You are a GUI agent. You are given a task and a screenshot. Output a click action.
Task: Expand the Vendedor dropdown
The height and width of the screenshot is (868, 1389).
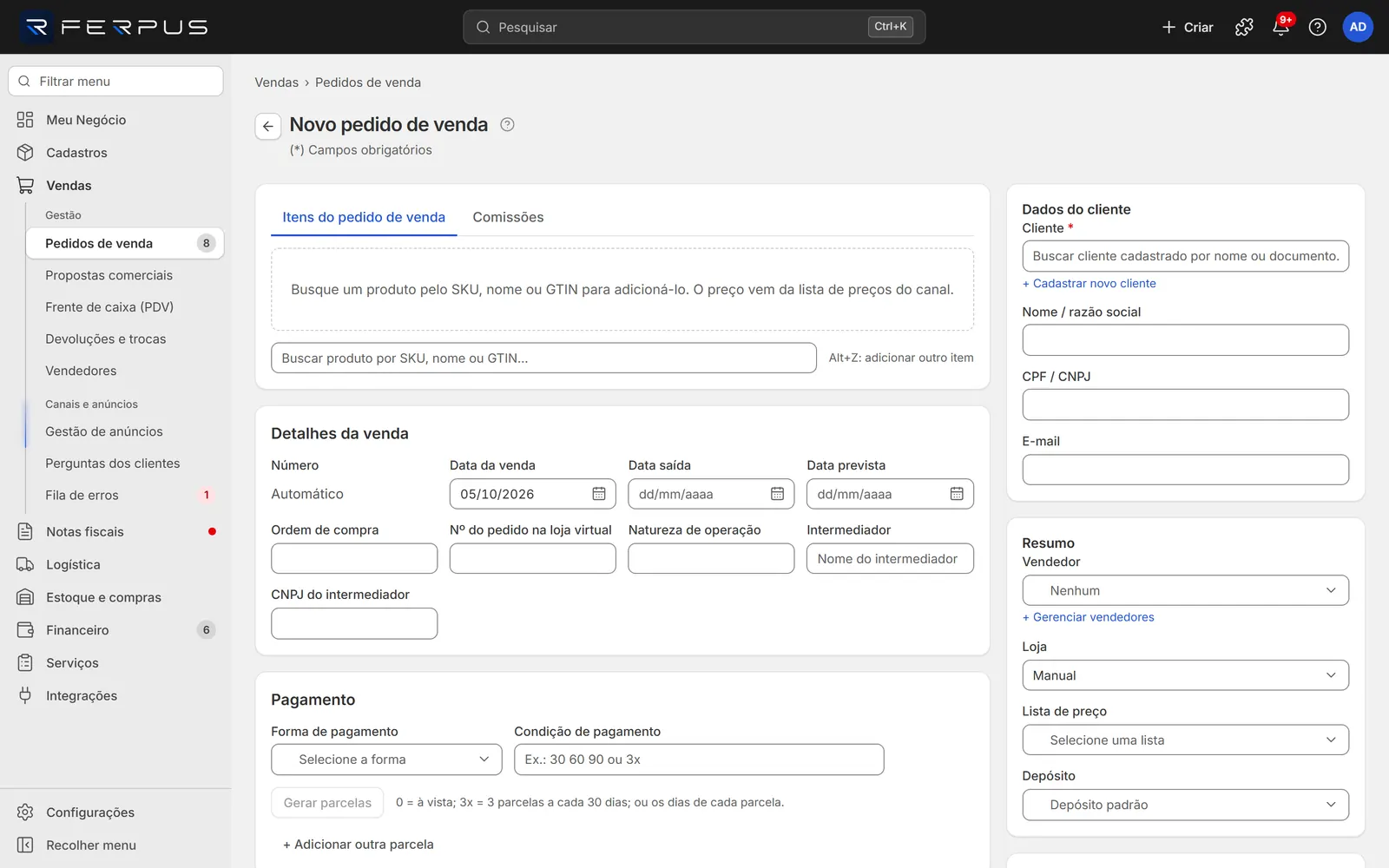(1185, 590)
